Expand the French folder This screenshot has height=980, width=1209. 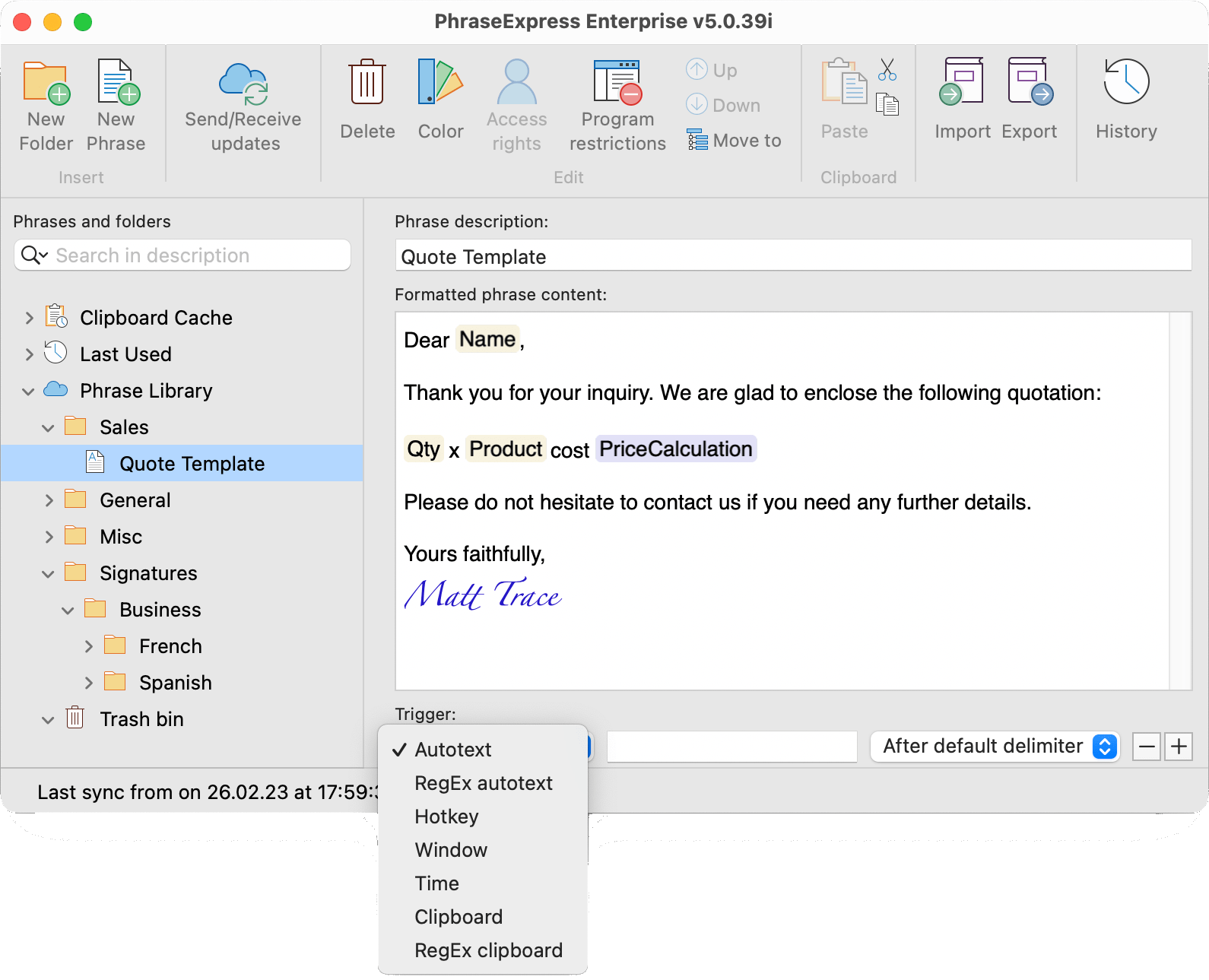tap(88, 646)
